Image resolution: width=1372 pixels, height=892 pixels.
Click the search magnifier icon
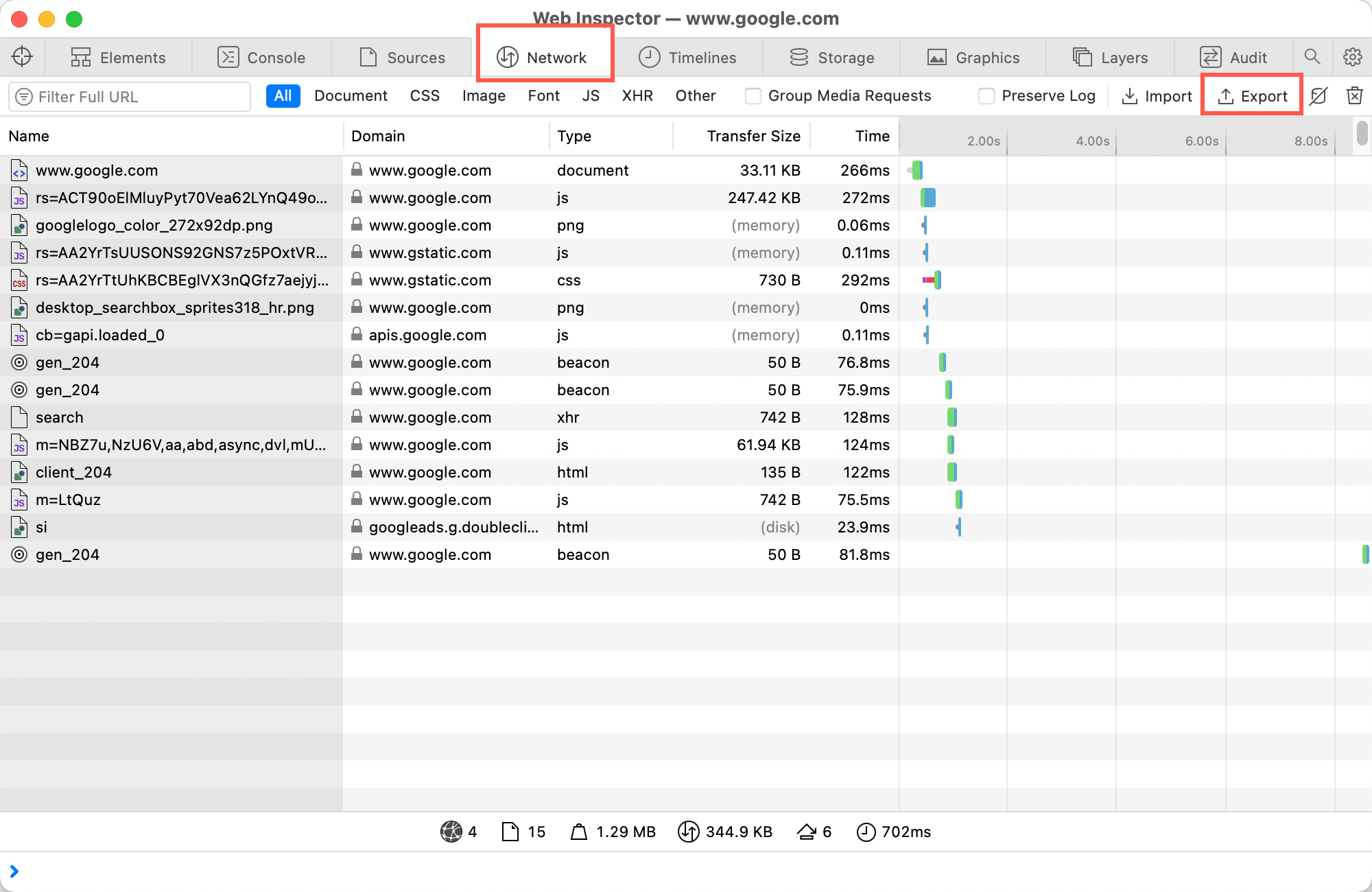point(1312,56)
